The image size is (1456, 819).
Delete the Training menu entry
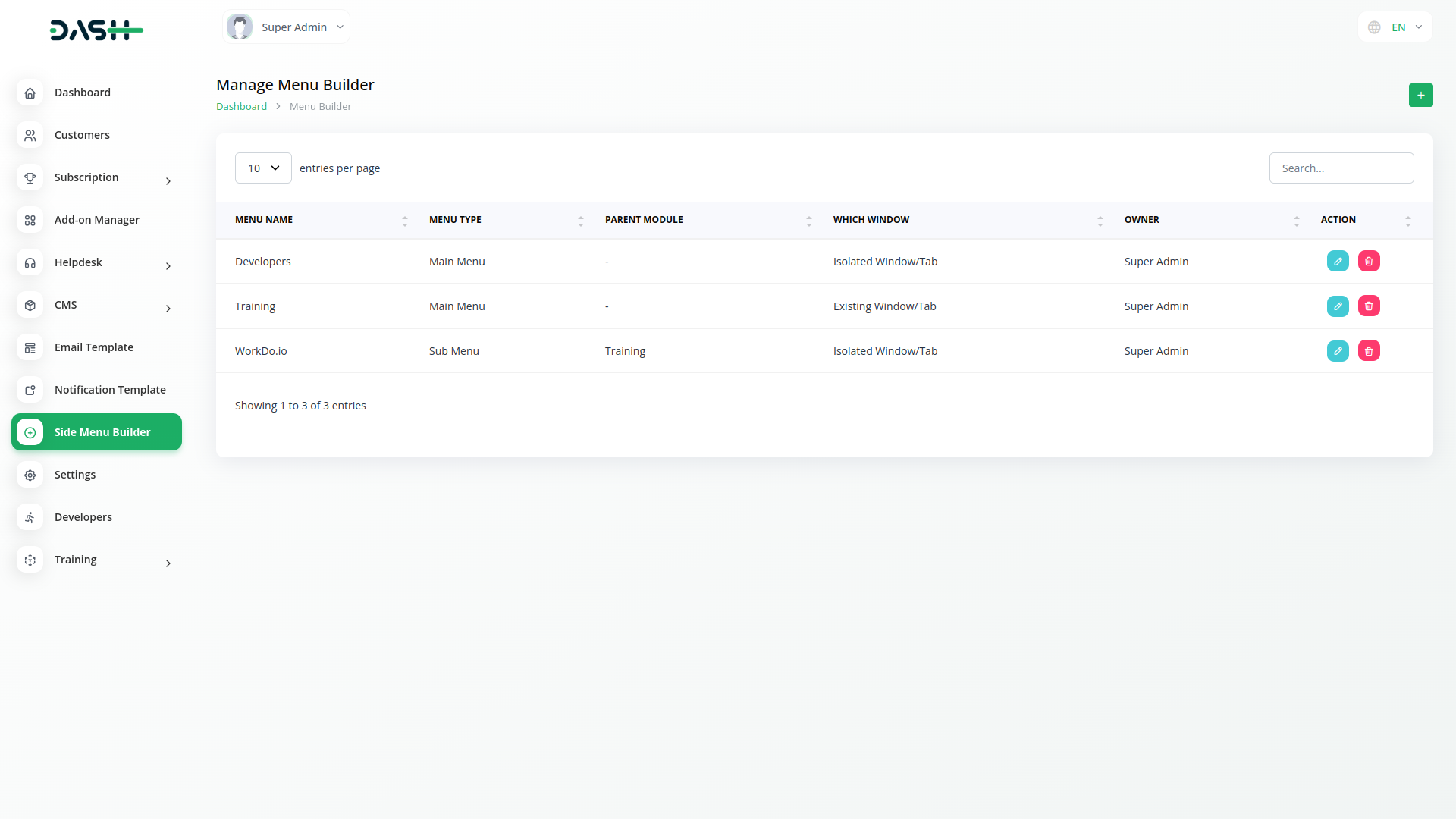point(1369,306)
